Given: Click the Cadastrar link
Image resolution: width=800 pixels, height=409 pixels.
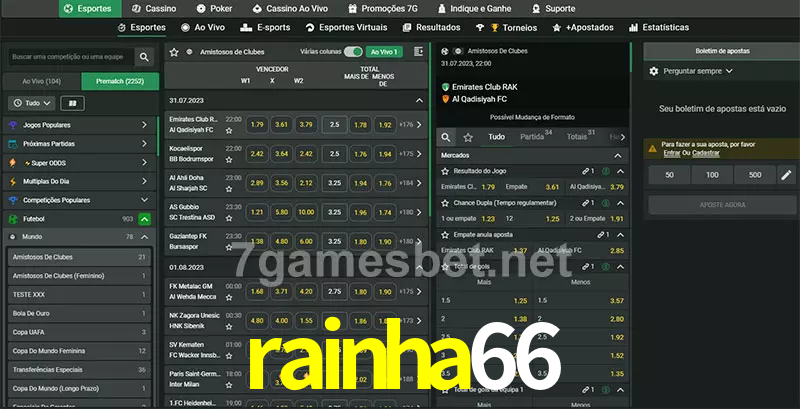Looking at the screenshot, I should click(x=706, y=153).
